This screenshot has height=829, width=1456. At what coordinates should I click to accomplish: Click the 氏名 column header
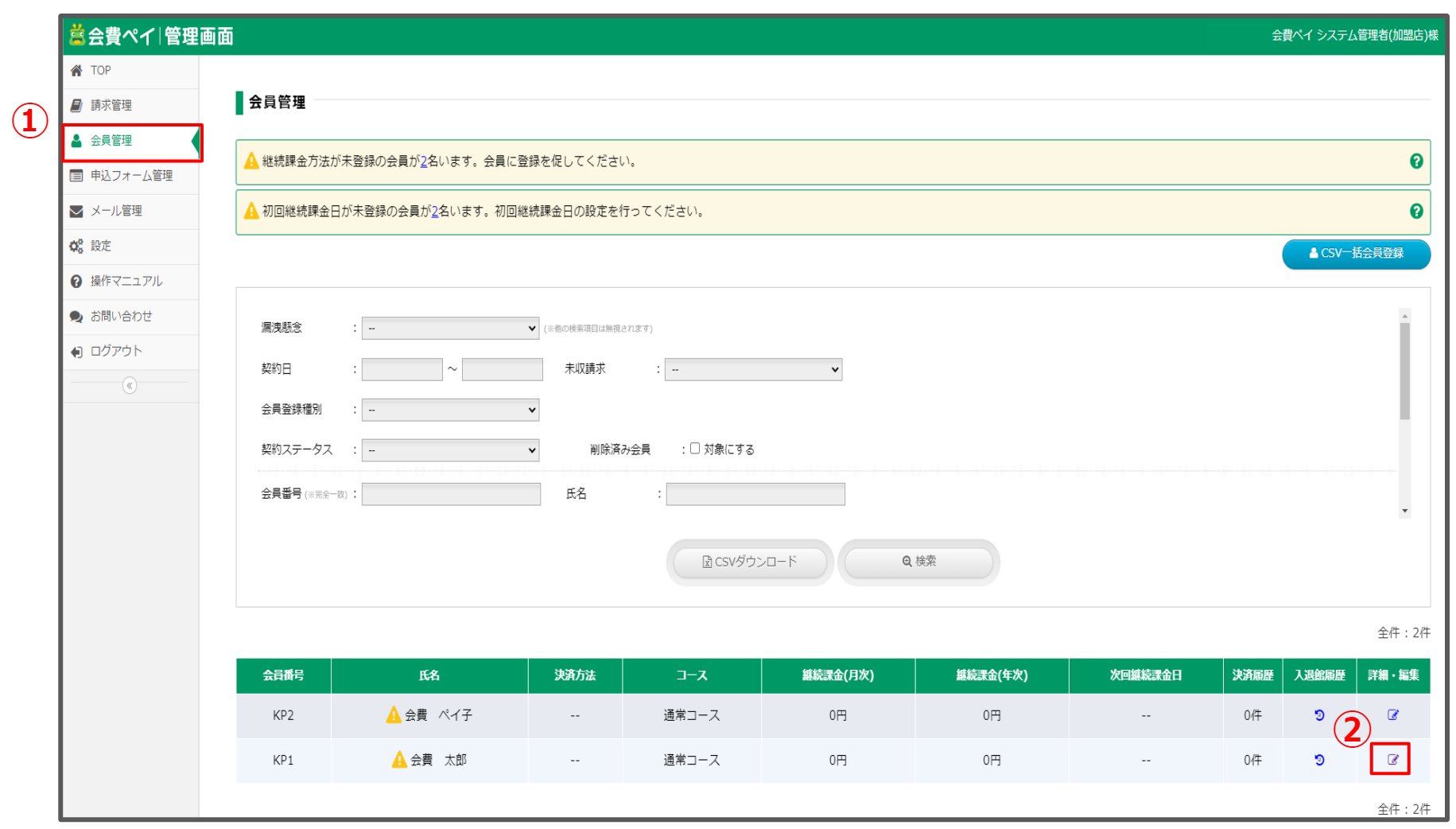[429, 675]
